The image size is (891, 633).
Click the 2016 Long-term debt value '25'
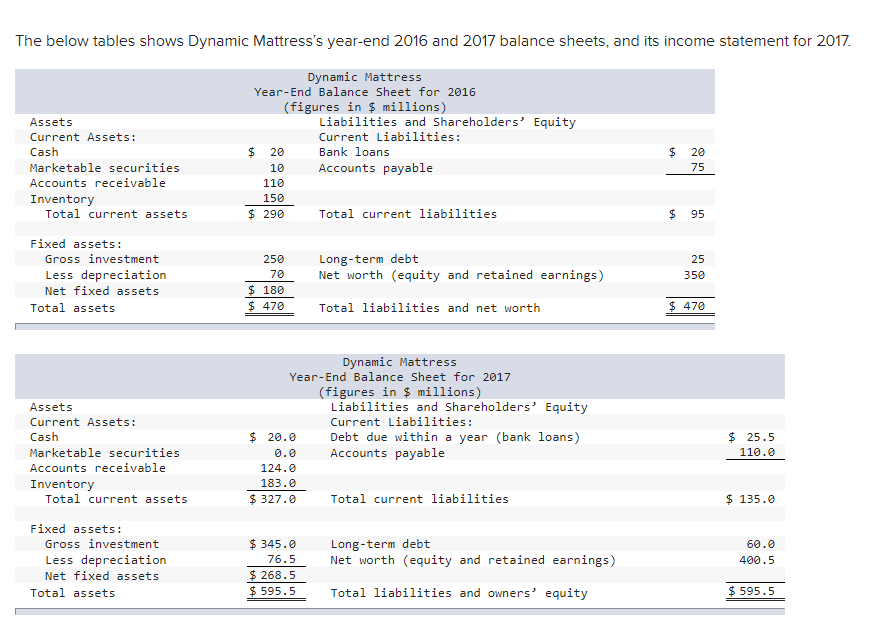[x=698, y=259]
